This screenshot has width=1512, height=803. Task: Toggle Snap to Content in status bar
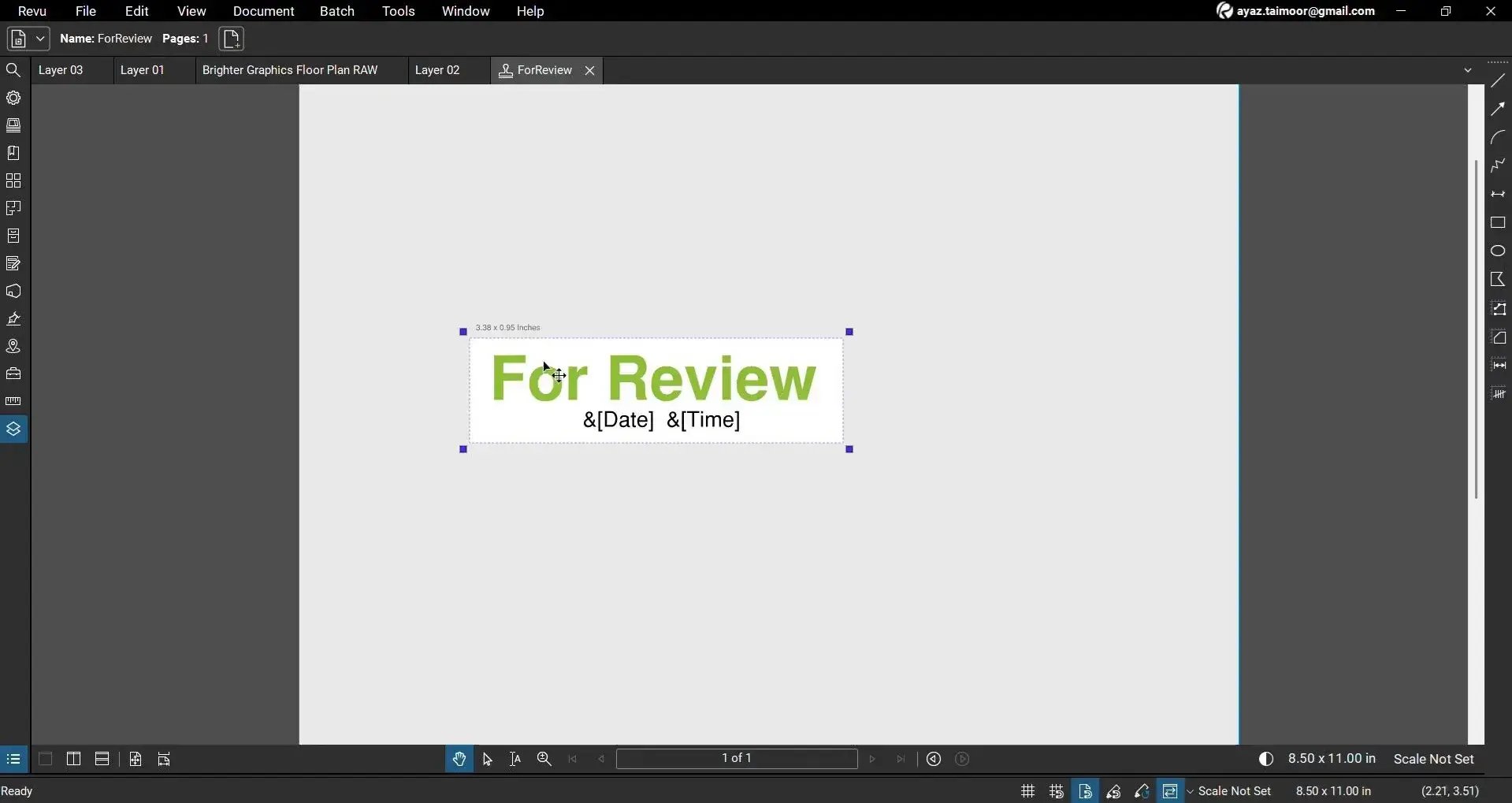coord(1085,790)
